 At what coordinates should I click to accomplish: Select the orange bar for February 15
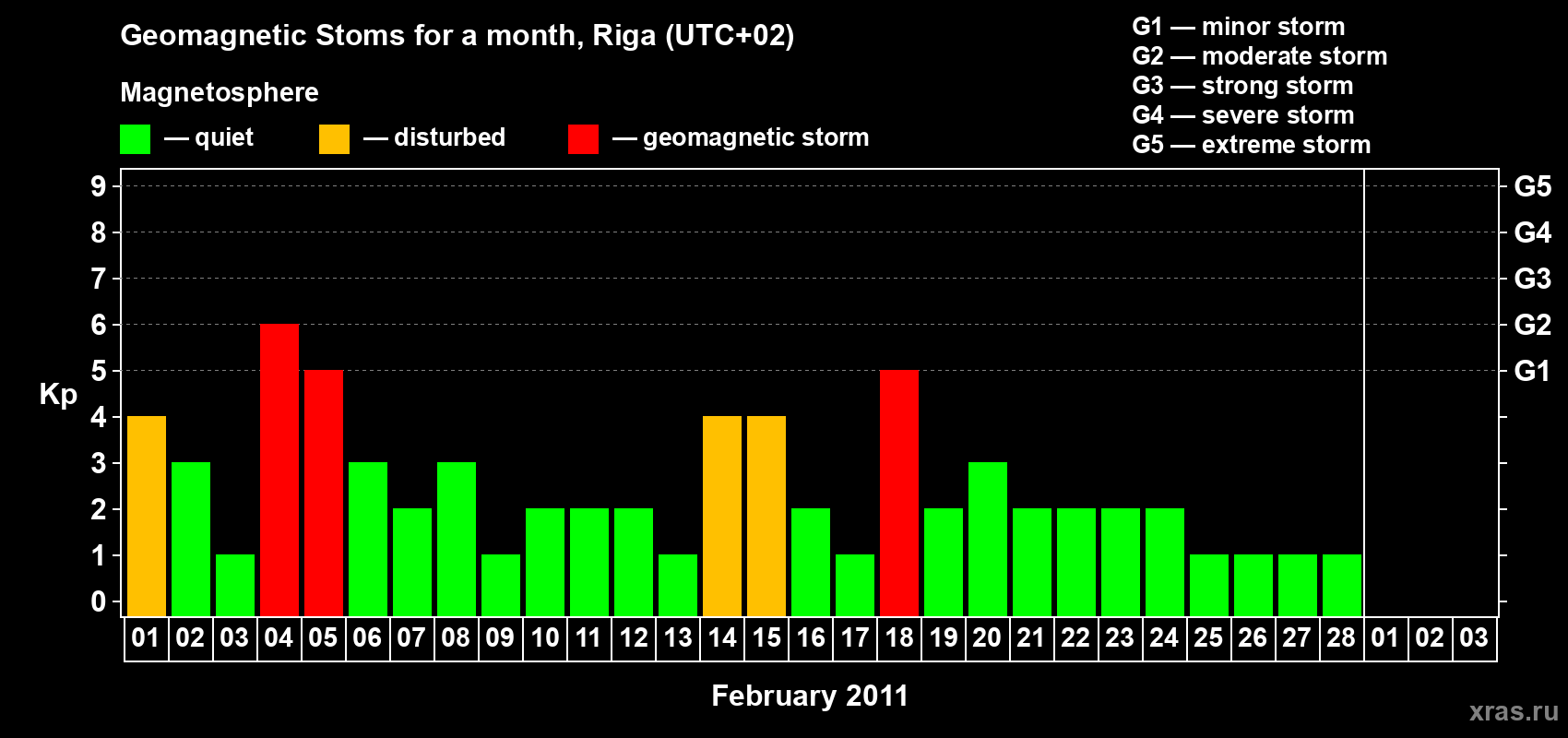(766, 516)
